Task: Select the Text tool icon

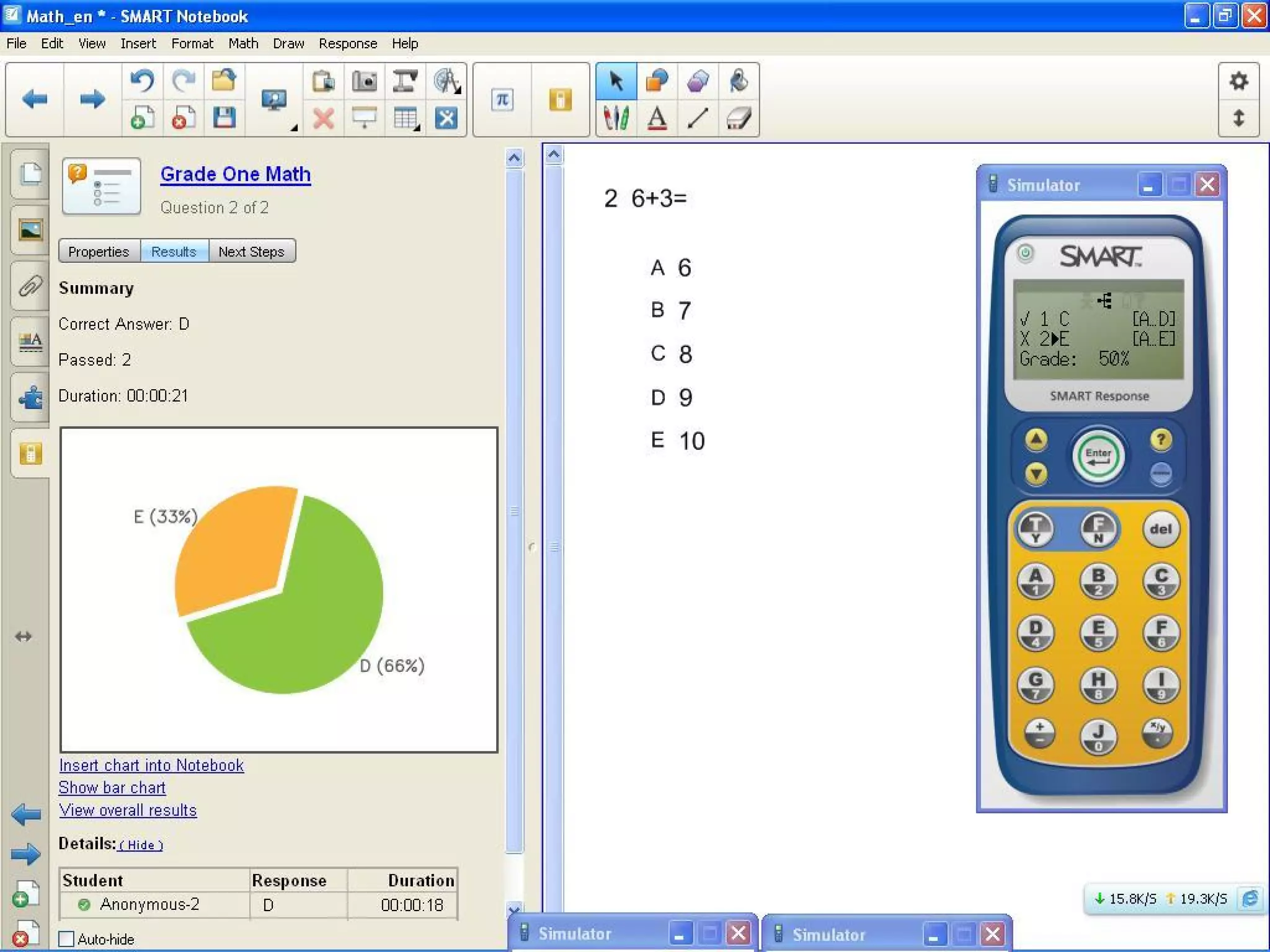Action: tap(657, 118)
